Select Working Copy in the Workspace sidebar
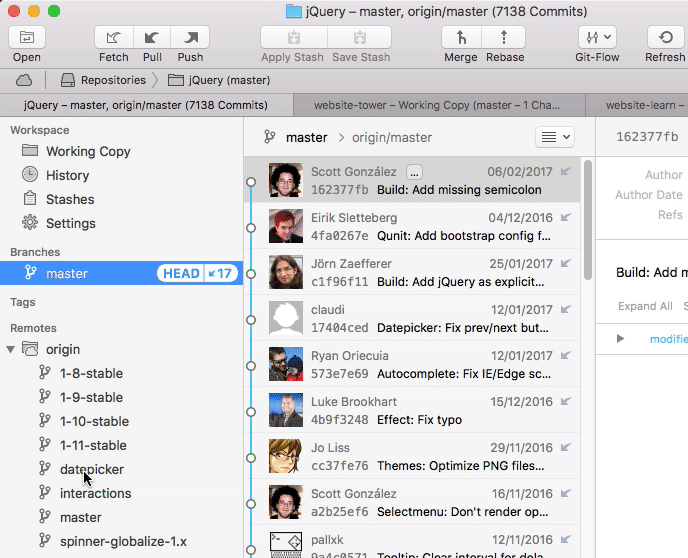The width and height of the screenshot is (688, 558). (x=88, y=151)
